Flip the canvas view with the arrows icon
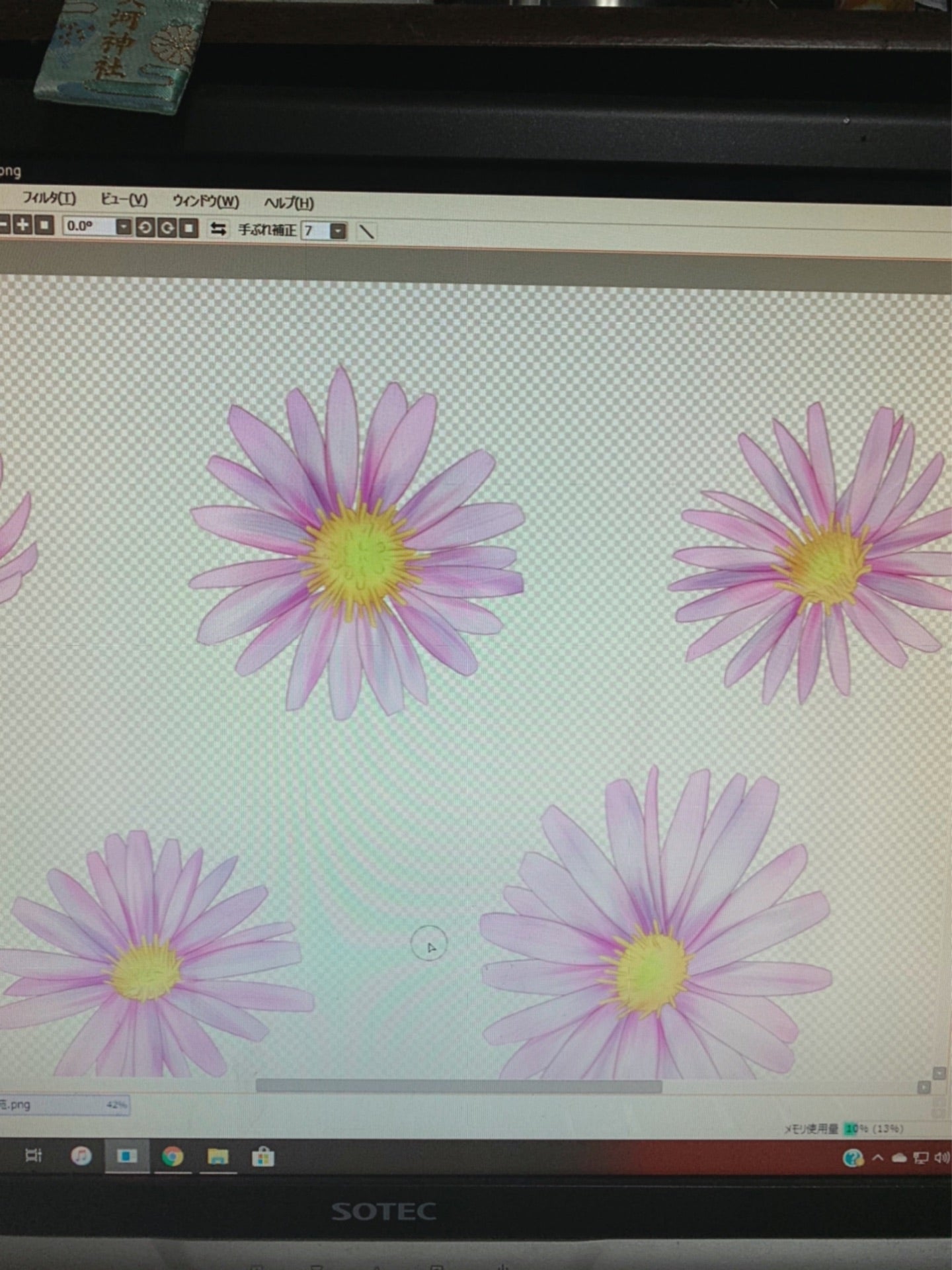 click(x=218, y=230)
